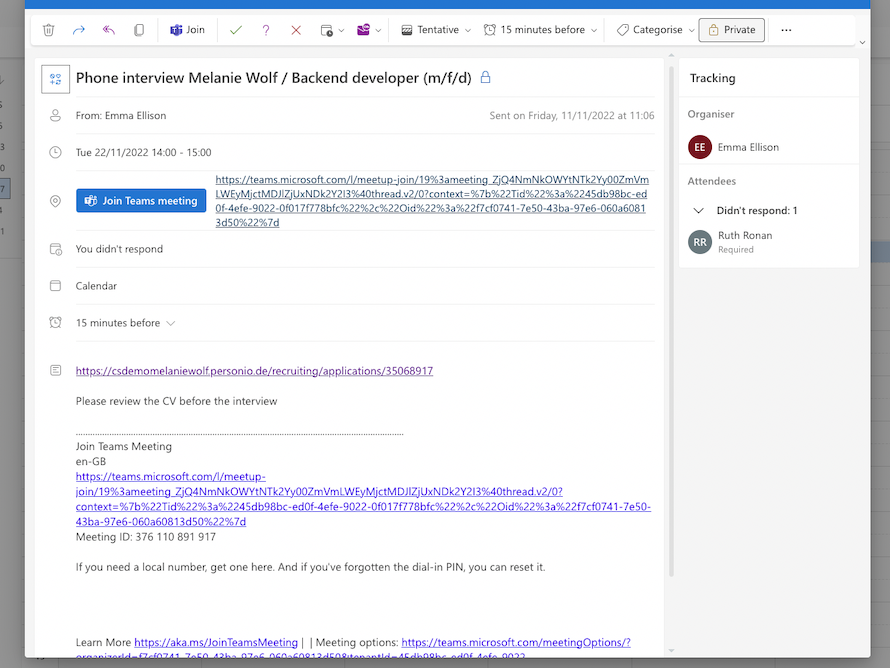Select the meeting date Tue 22/11/2022 14:00 - 15:00

coord(143,152)
